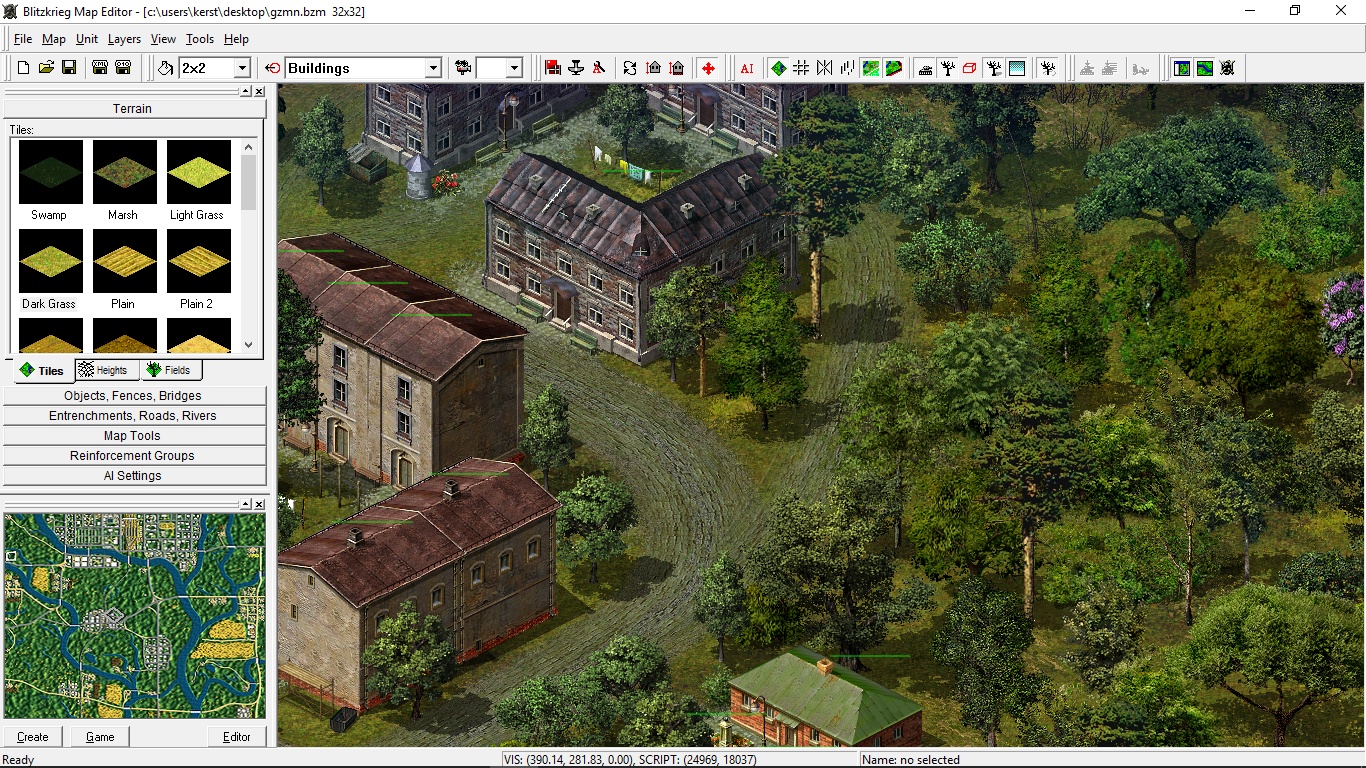This screenshot has width=1366, height=768.
Task: Click the Editor button
Action: [237, 737]
